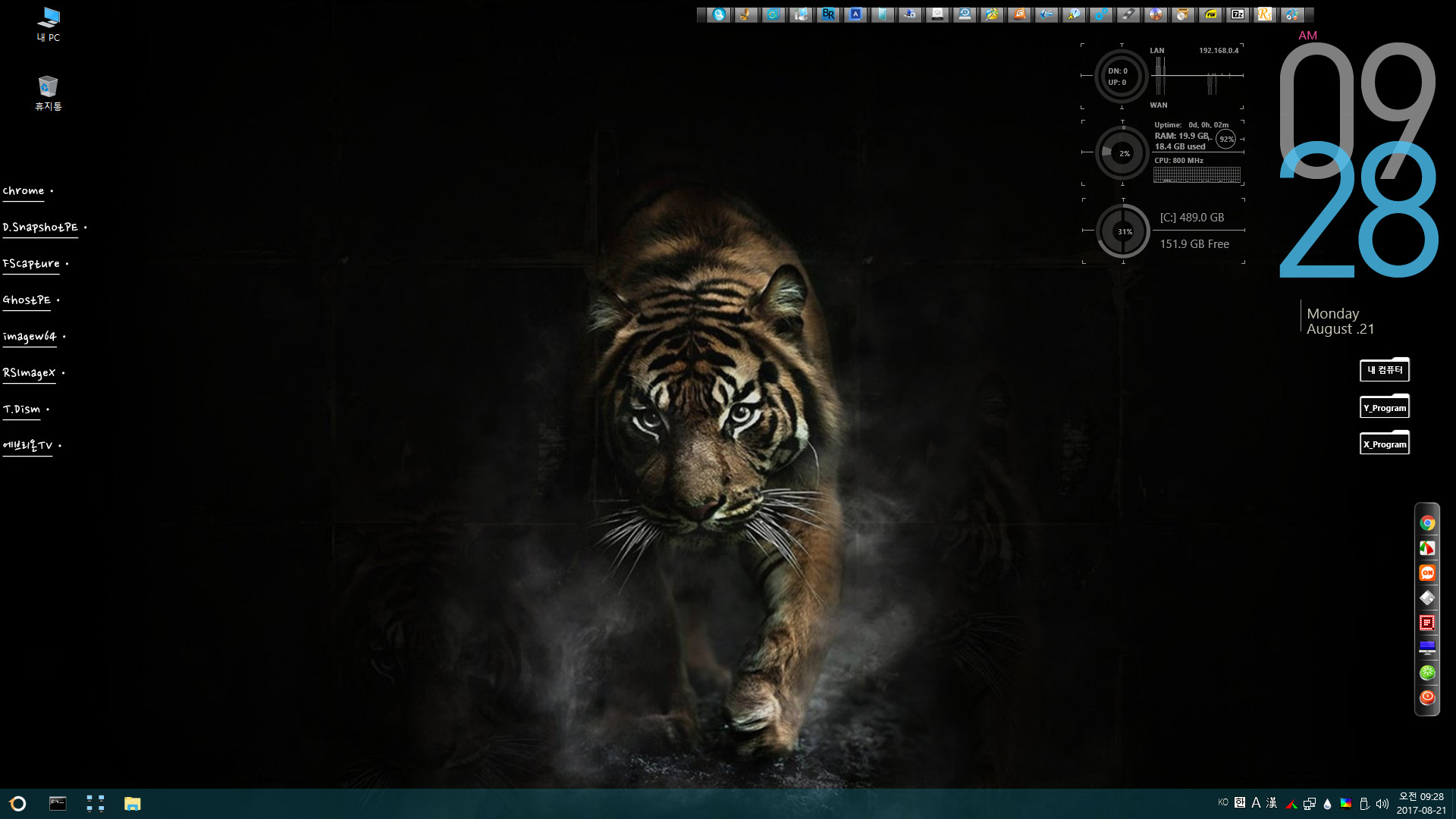Click the 92% RAM usage circle
This screenshot has width=1456, height=819.
(1225, 139)
